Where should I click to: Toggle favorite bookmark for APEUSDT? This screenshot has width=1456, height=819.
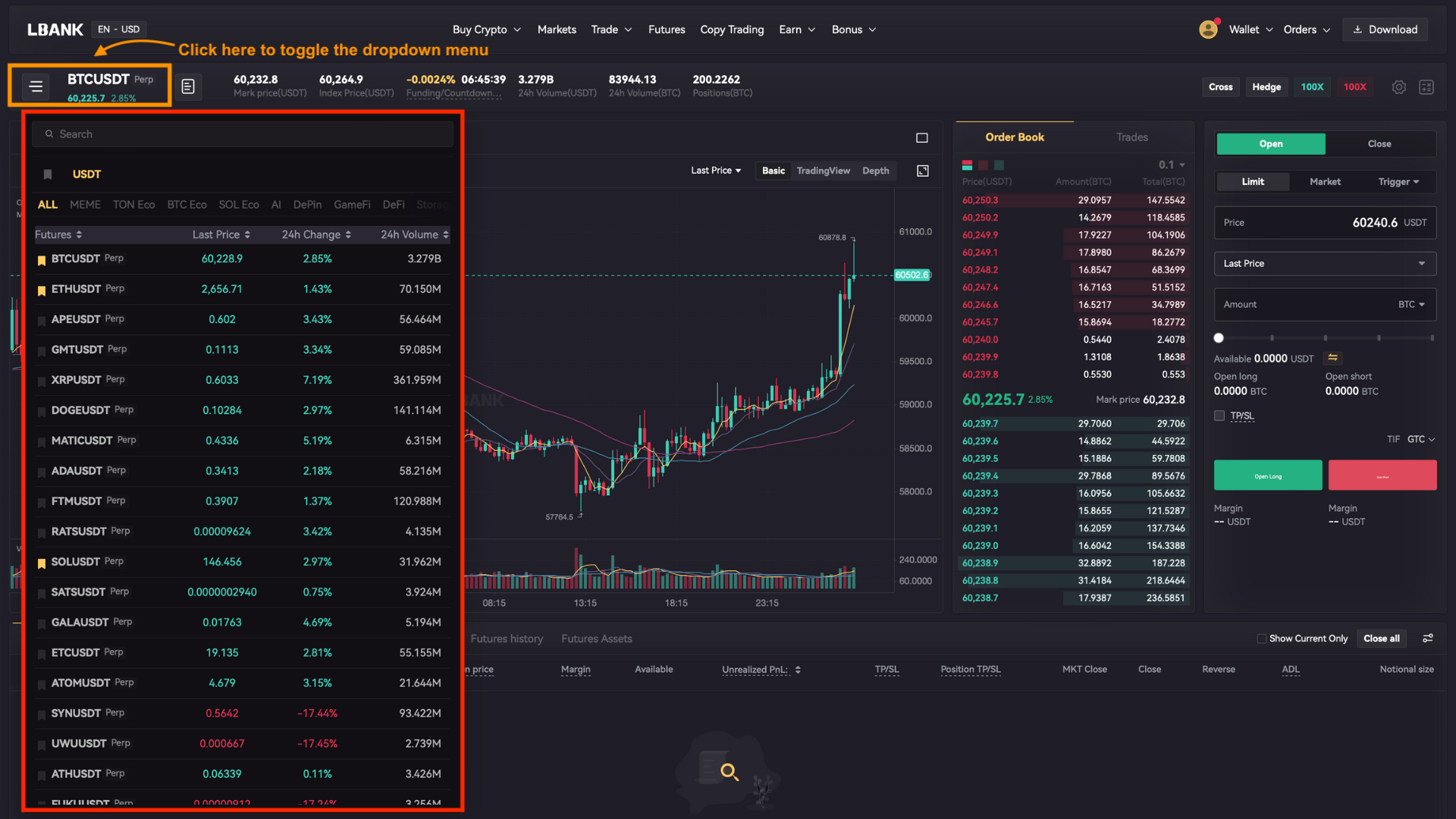pyautogui.click(x=42, y=320)
